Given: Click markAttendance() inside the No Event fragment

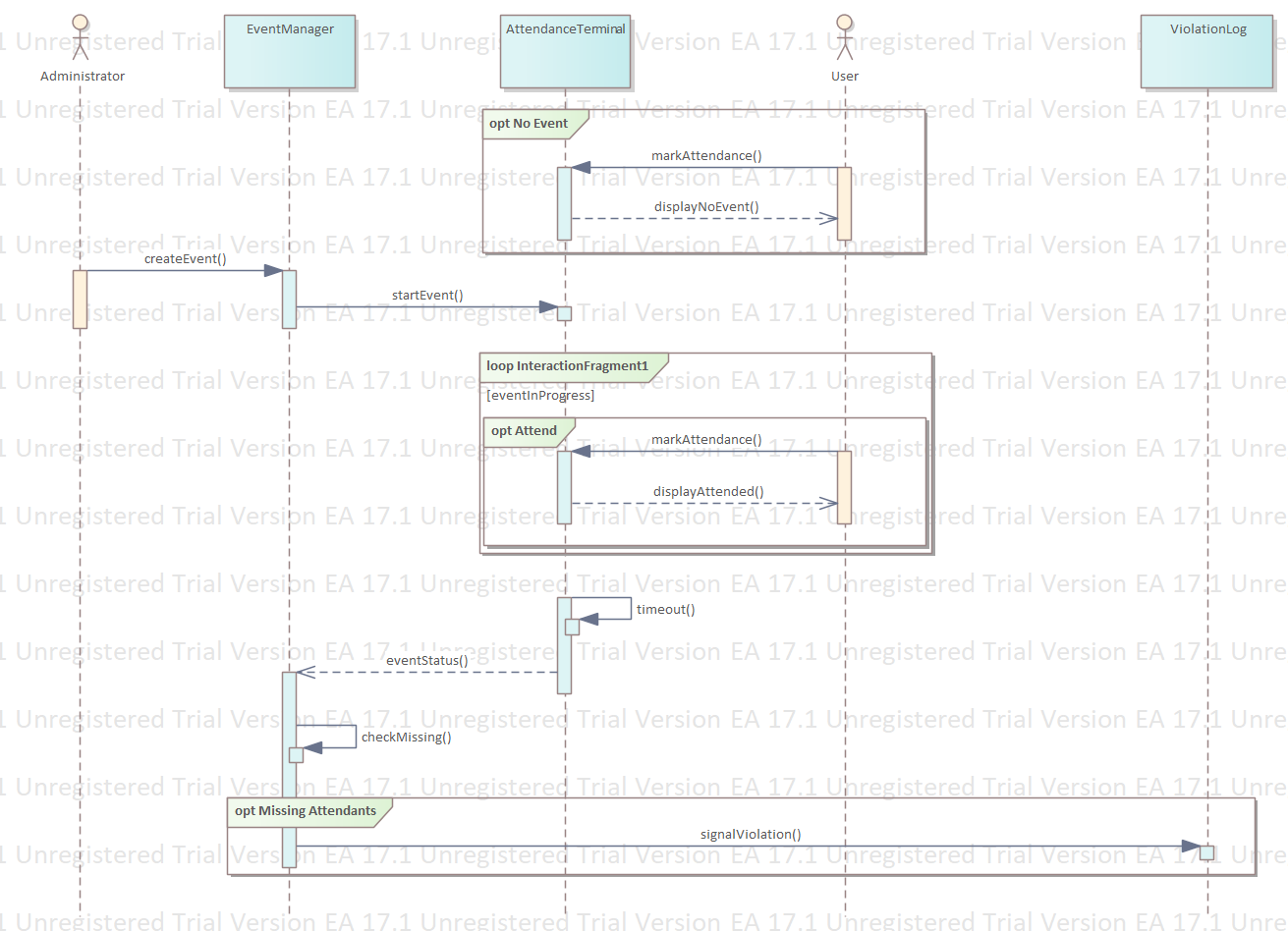Looking at the screenshot, I should [706, 156].
